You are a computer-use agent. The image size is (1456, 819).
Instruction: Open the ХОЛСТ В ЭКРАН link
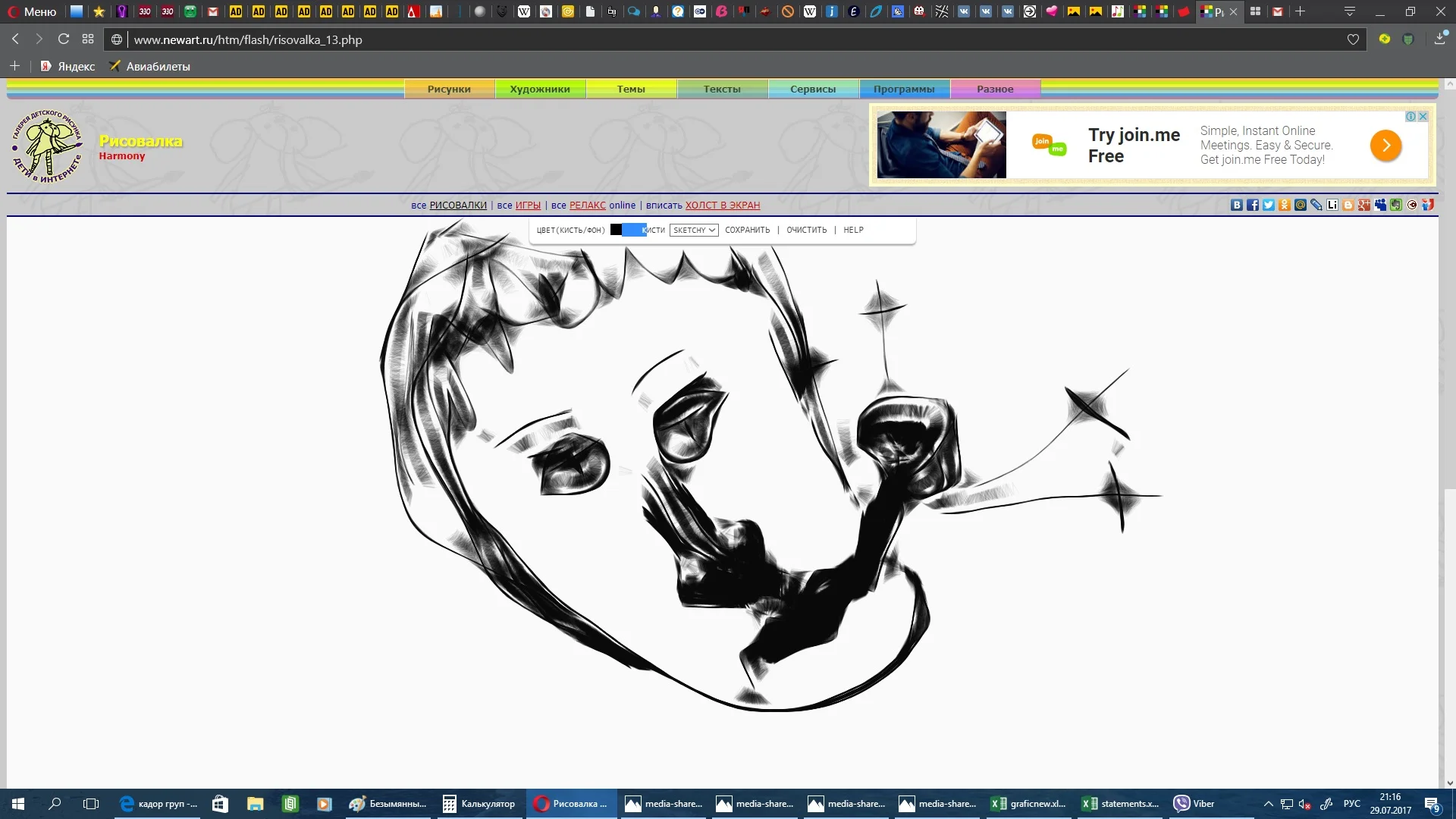[722, 205]
